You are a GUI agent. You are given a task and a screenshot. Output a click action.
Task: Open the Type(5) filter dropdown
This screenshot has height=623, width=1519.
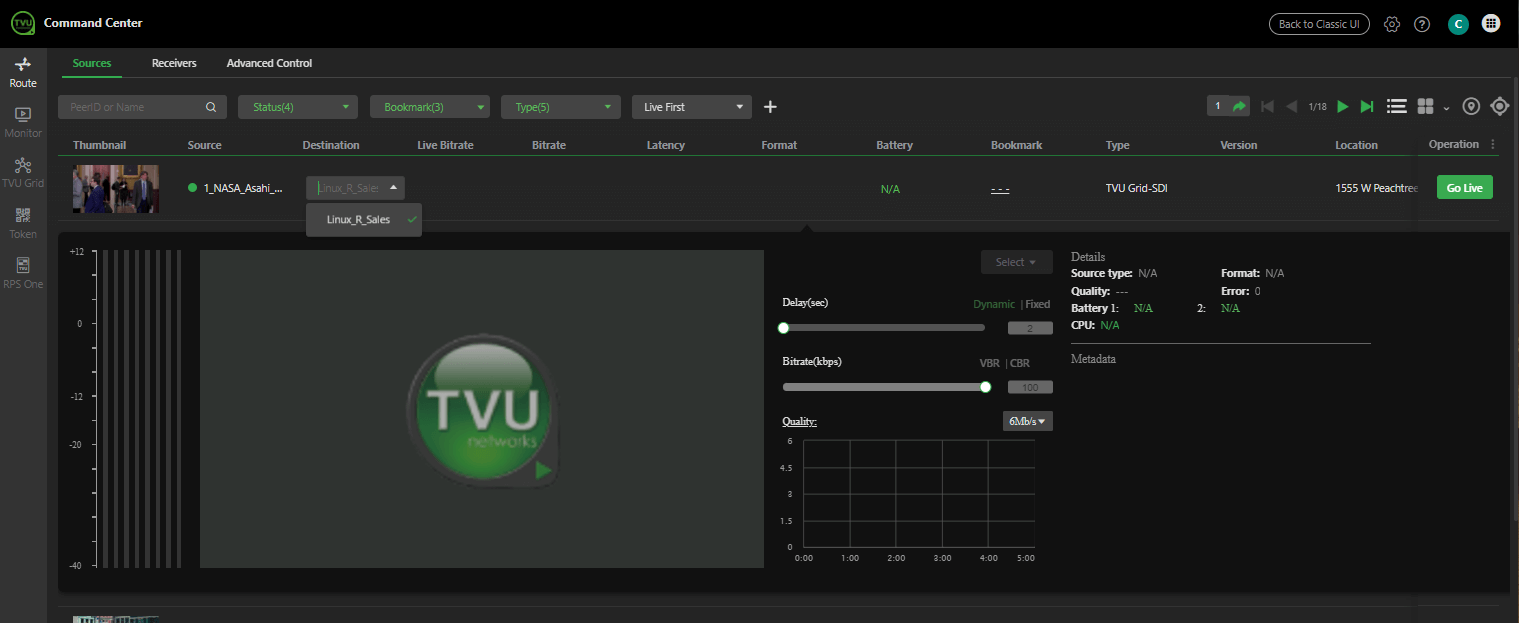(562, 107)
